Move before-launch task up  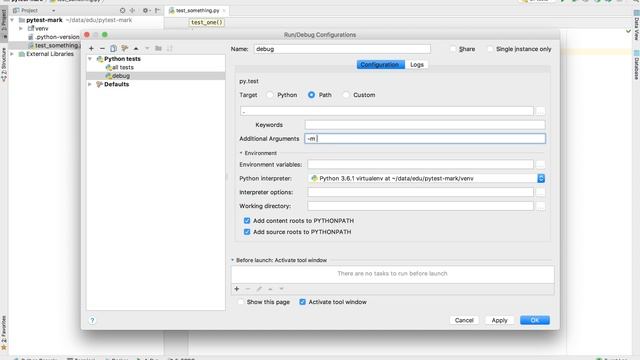pos(270,289)
